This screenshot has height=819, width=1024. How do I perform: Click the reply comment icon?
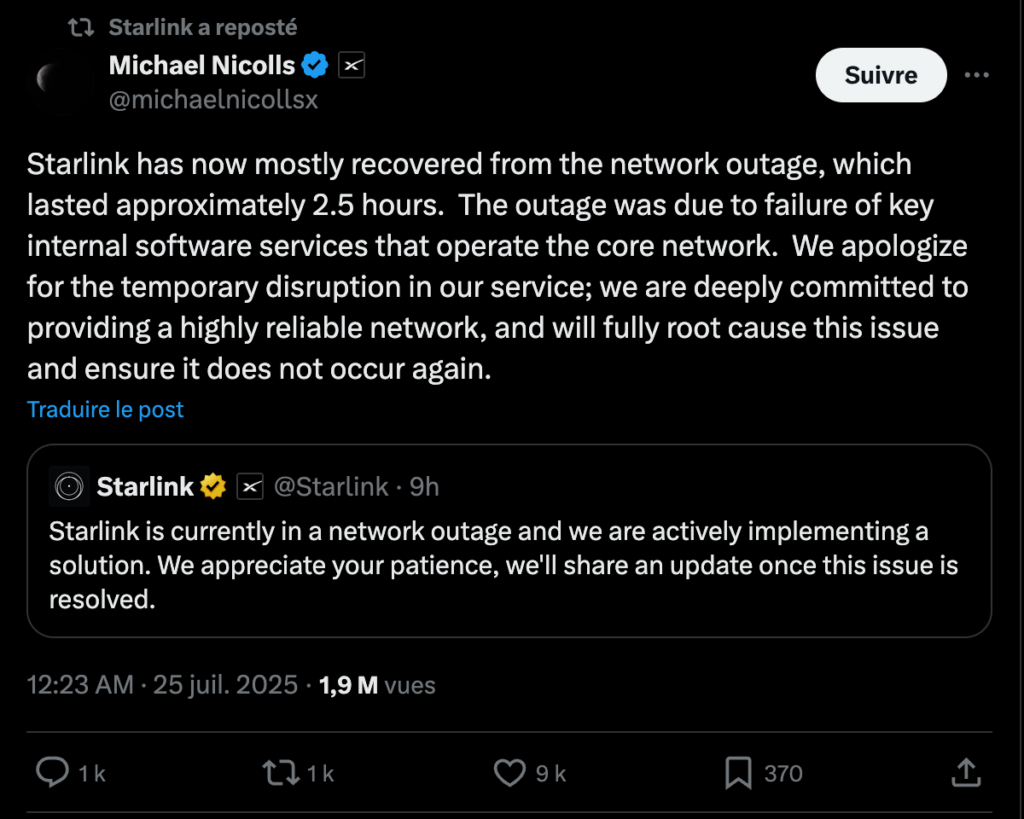point(52,772)
